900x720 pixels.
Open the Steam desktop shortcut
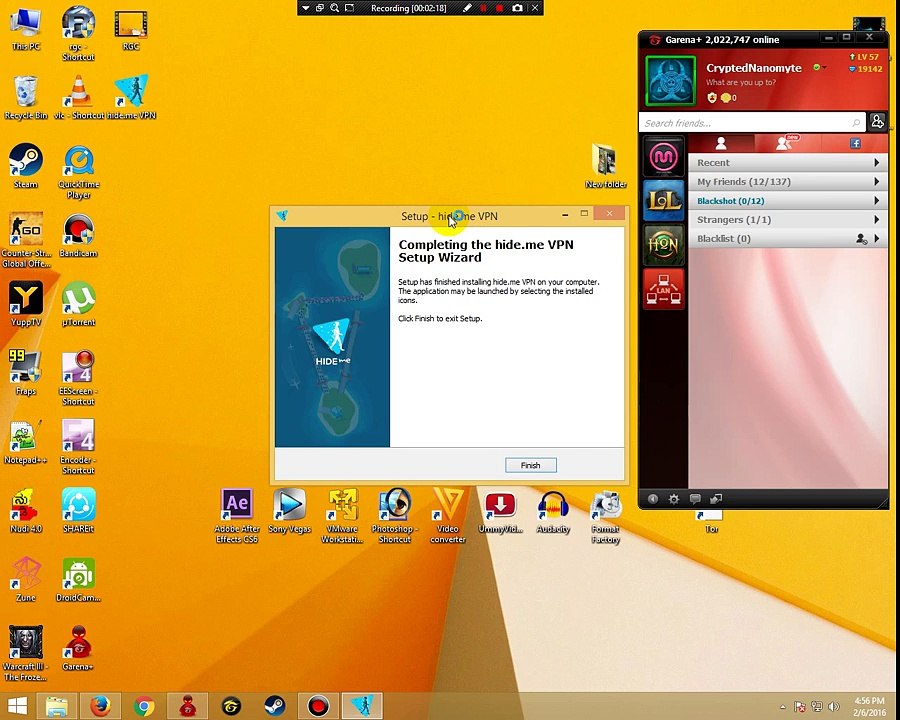[25, 166]
